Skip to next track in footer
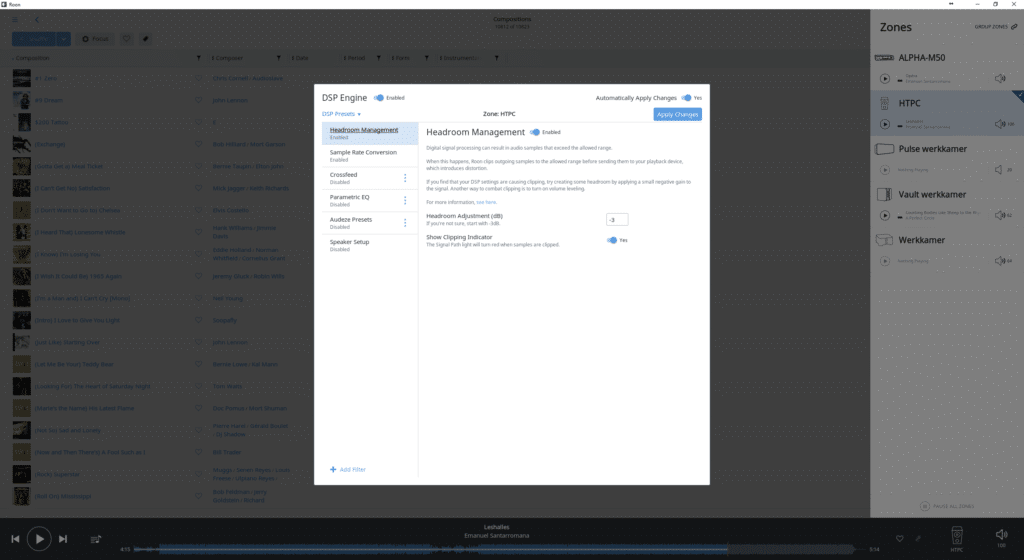The image size is (1024, 560). (63, 539)
